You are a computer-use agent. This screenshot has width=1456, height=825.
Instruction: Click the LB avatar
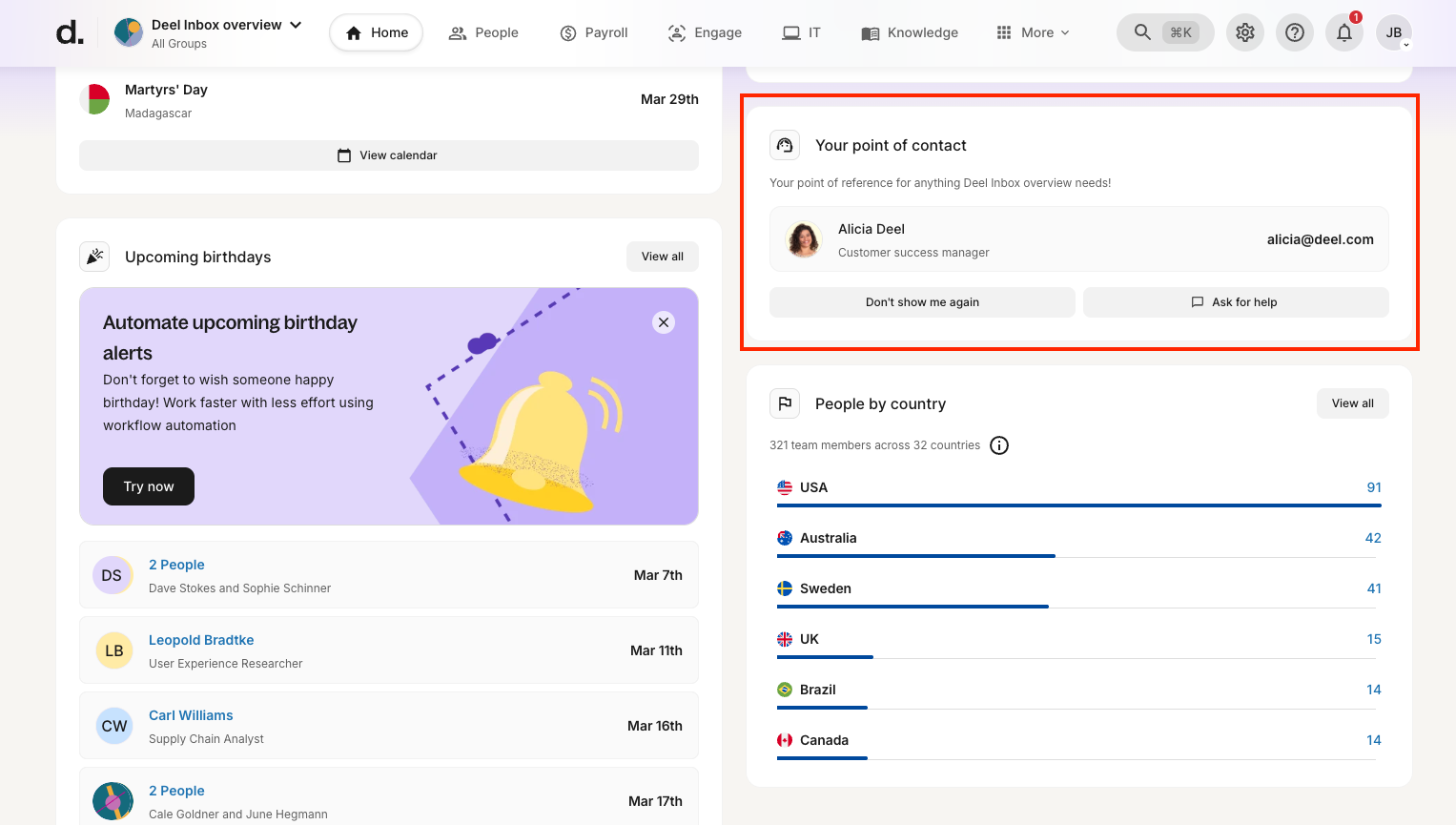pyautogui.click(x=114, y=650)
